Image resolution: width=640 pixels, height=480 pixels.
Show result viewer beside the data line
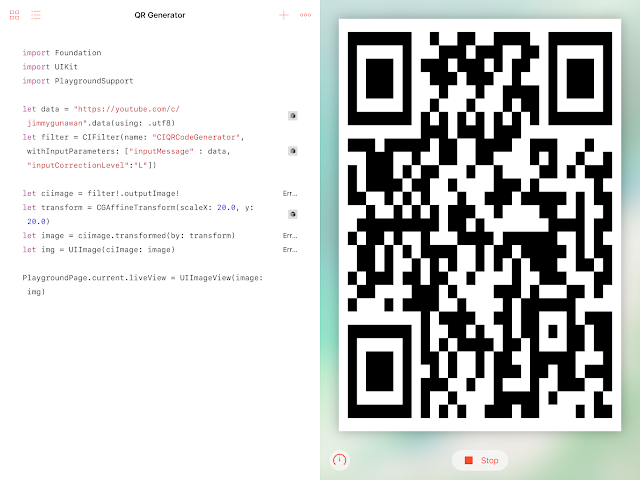click(x=293, y=116)
